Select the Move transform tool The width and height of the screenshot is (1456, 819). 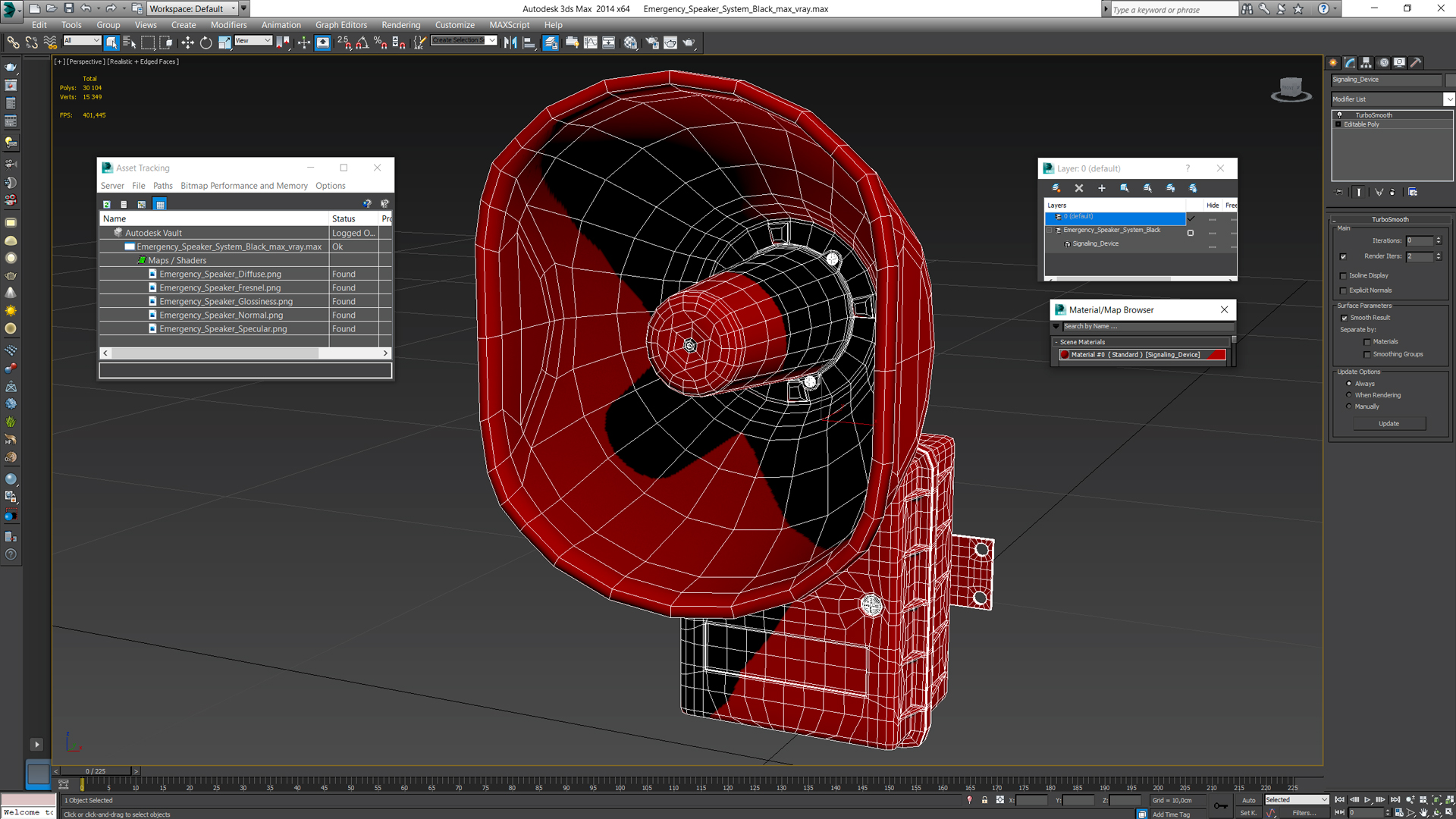pos(187,43)
